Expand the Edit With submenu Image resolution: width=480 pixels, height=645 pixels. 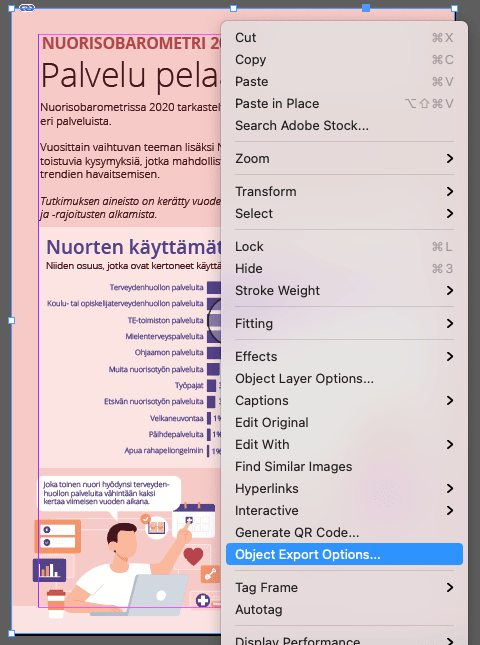tap(344, 444)
